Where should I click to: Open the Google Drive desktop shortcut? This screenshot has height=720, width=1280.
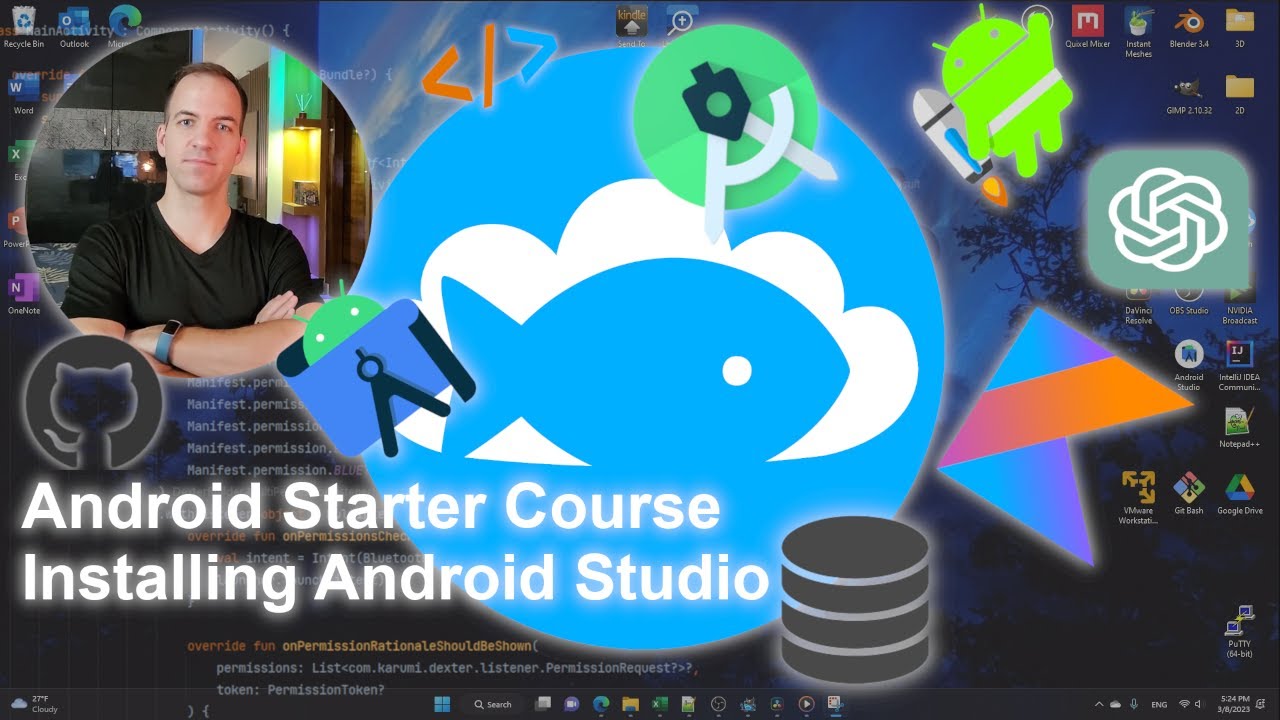[x=1240, y=494]
